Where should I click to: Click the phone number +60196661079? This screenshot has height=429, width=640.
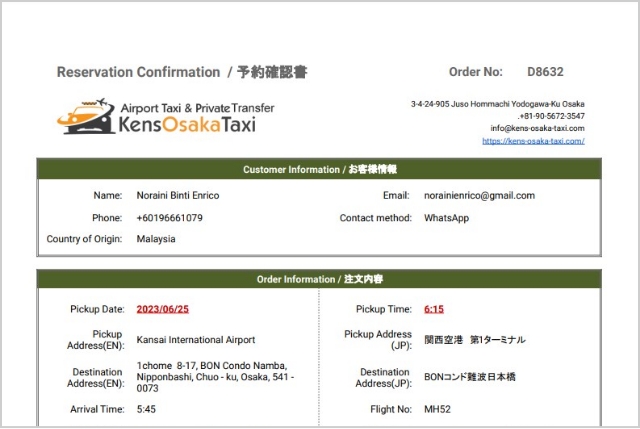click(170, 217)
